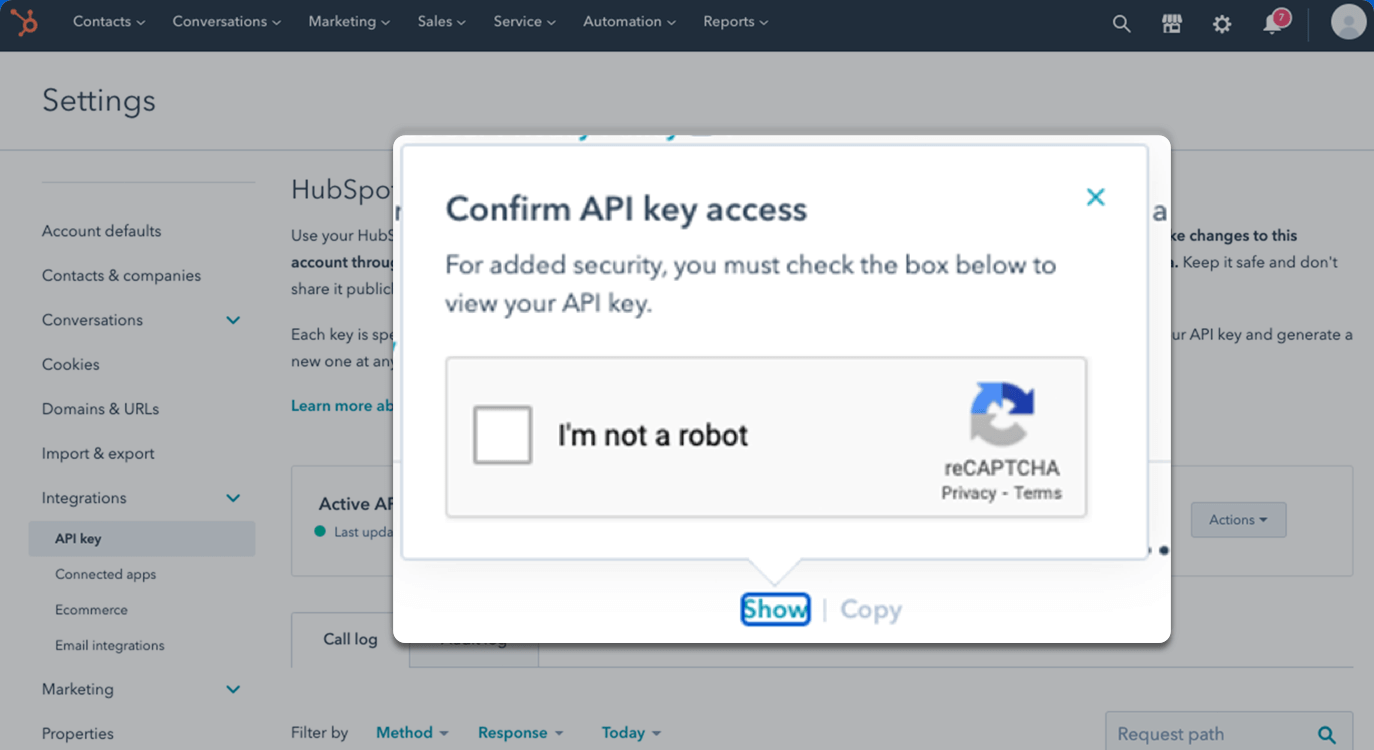Open the Automation menu

pos(629,21)
